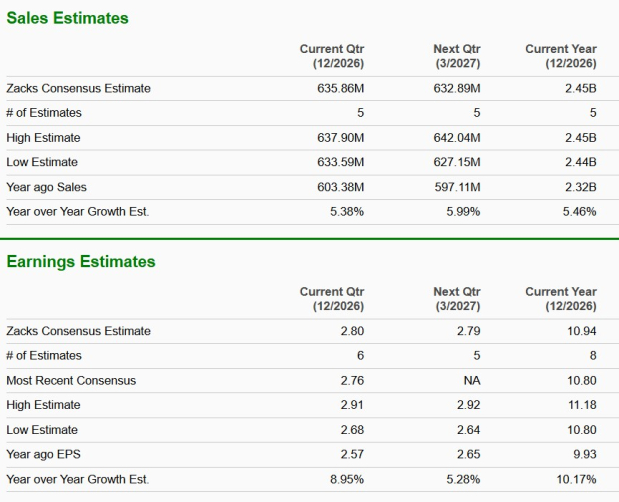619x502 pixels.
Task: Click sales High Estimate 642.04M
Action: pyautogui.click(x=457, y=138)
